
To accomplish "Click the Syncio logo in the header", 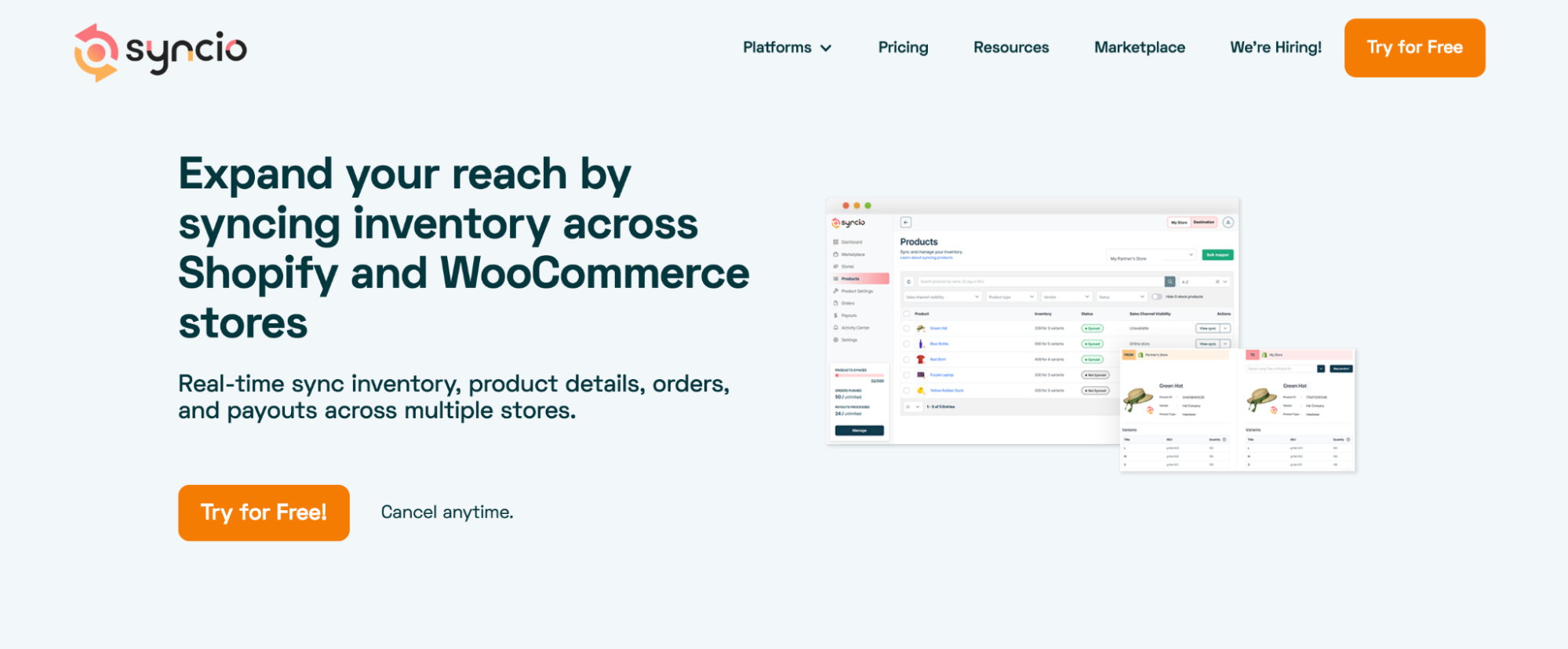I will [161, 52].
